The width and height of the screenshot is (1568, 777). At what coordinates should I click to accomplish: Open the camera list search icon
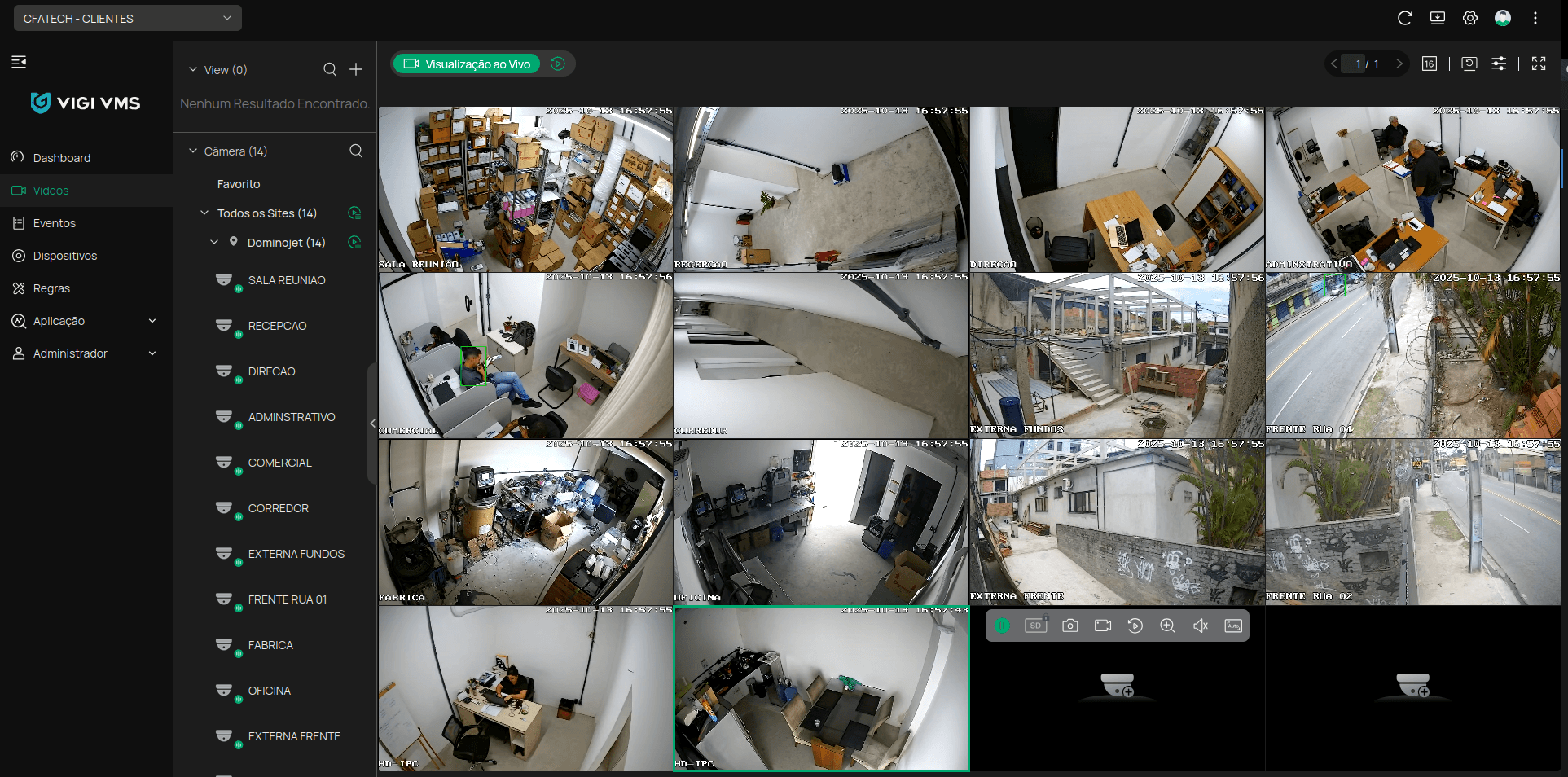(356, 151)
